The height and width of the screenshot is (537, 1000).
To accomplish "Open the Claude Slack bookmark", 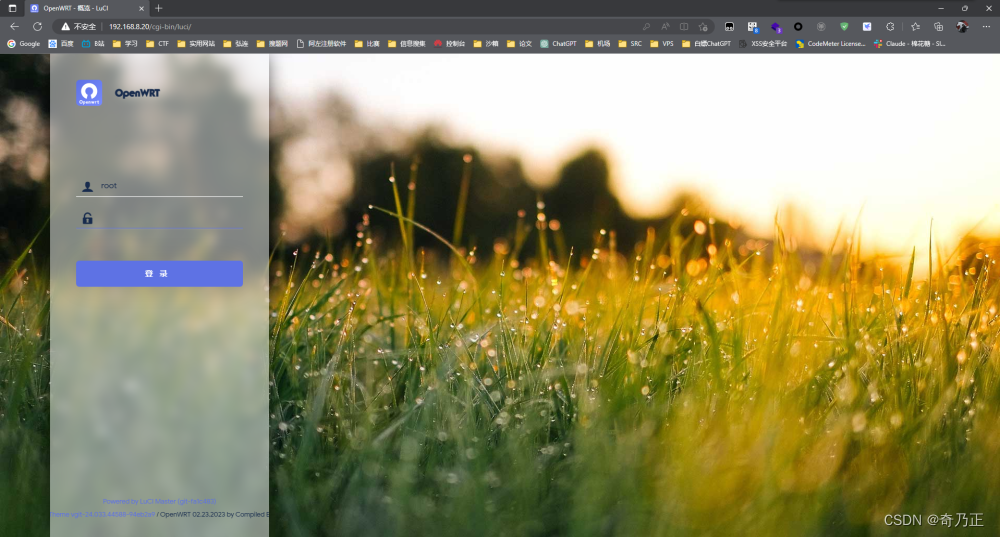I will point(909,44).
